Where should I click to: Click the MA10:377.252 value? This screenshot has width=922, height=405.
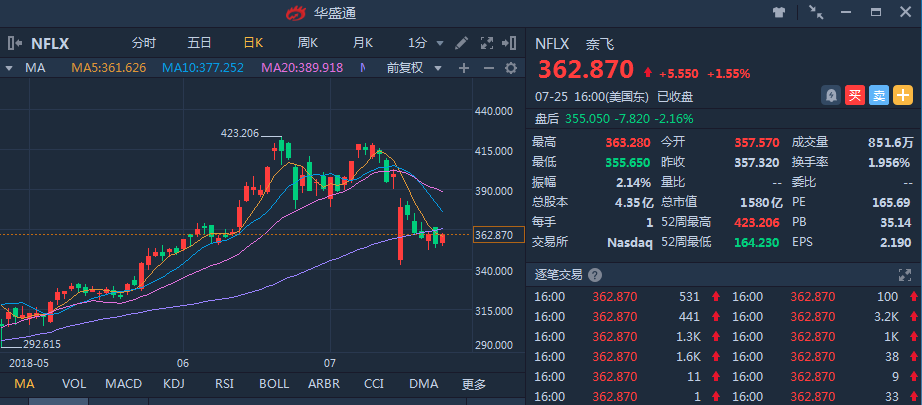tap(203, 68)
